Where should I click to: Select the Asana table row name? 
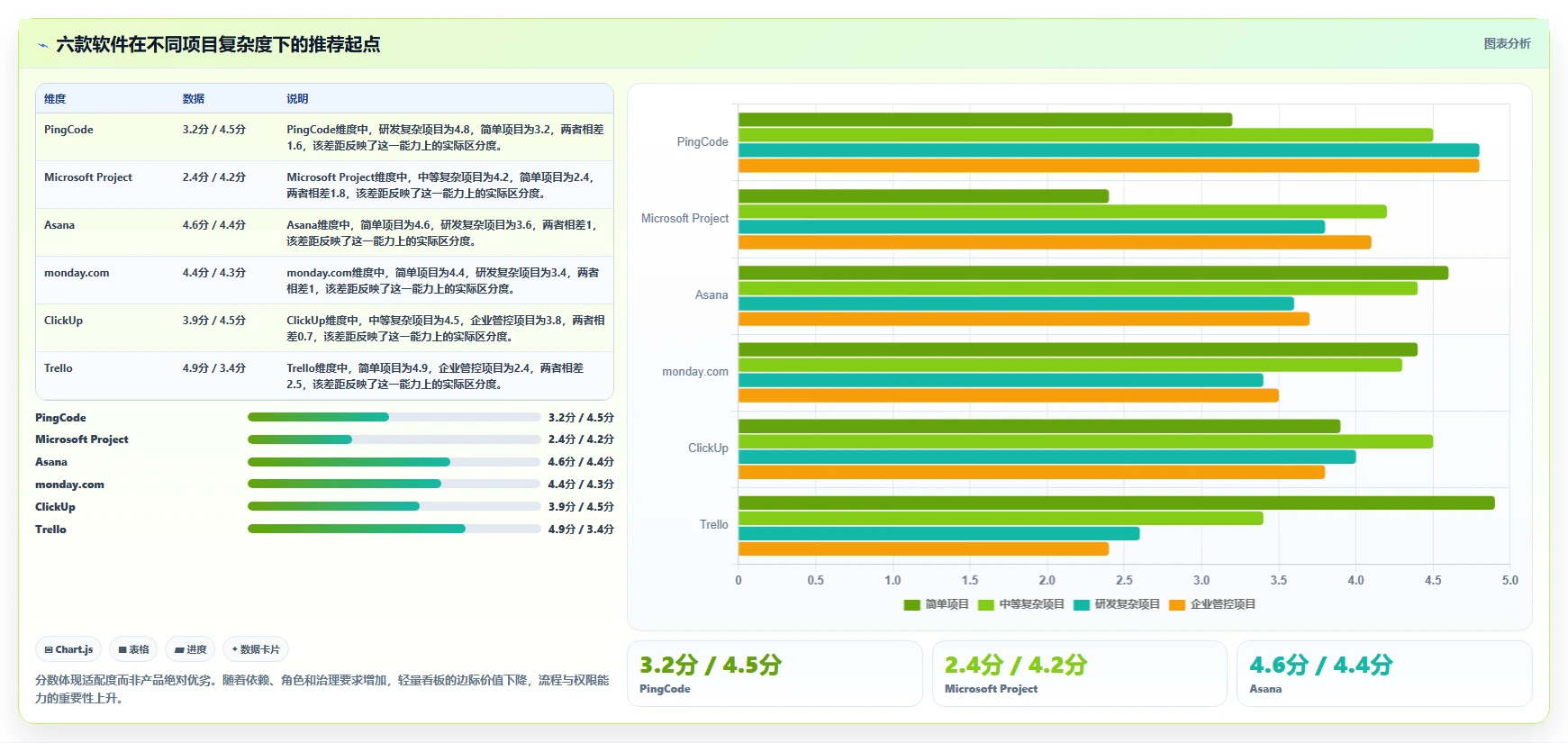(x=59, y=225)
